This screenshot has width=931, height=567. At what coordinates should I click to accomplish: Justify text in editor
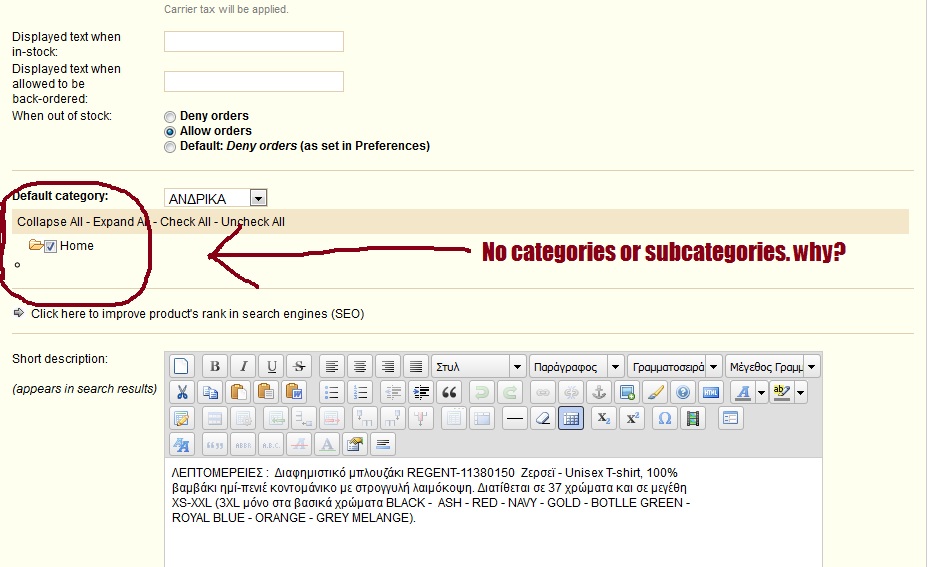coord(416,366)
